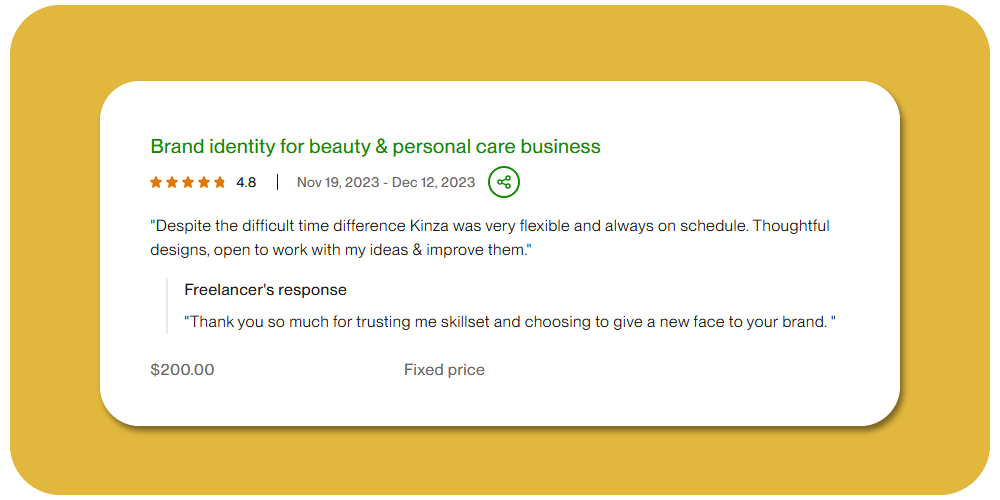Image resolution: width=1000 pixels, height=500 pixels.
Task: Click the $200.00 price amount
Action: [x=182, y=370]
